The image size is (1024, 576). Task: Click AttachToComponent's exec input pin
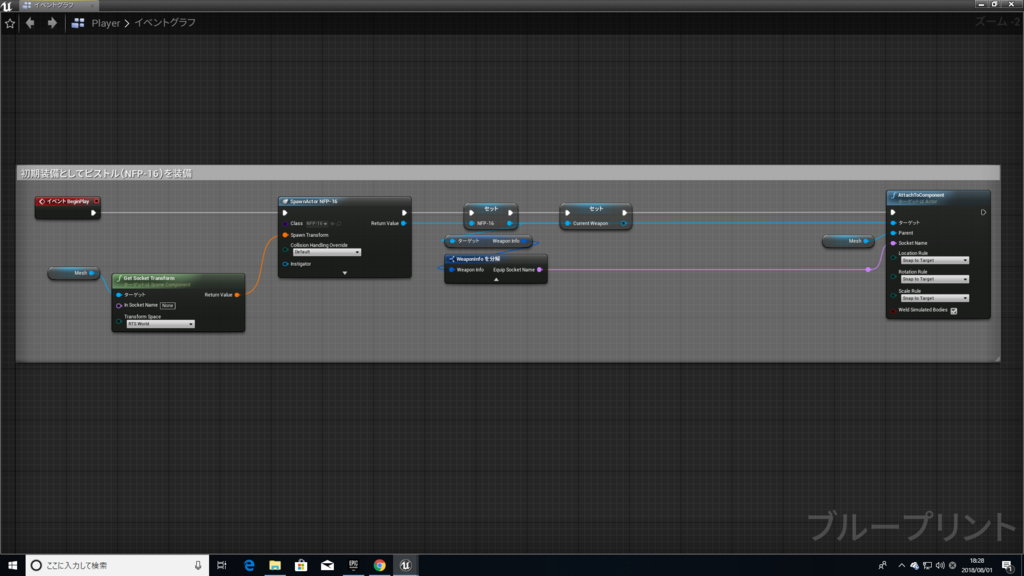tap(893, 212)
